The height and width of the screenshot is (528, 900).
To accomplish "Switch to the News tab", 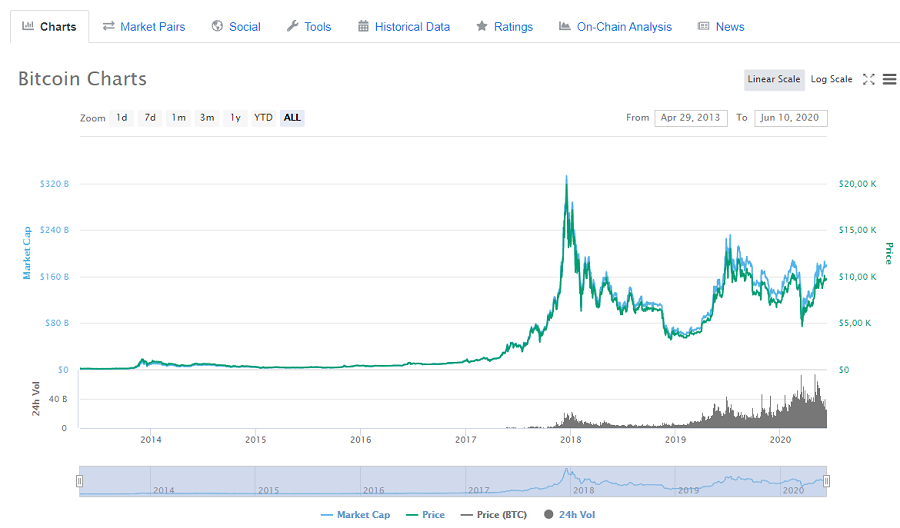I will tap(720, 26).
